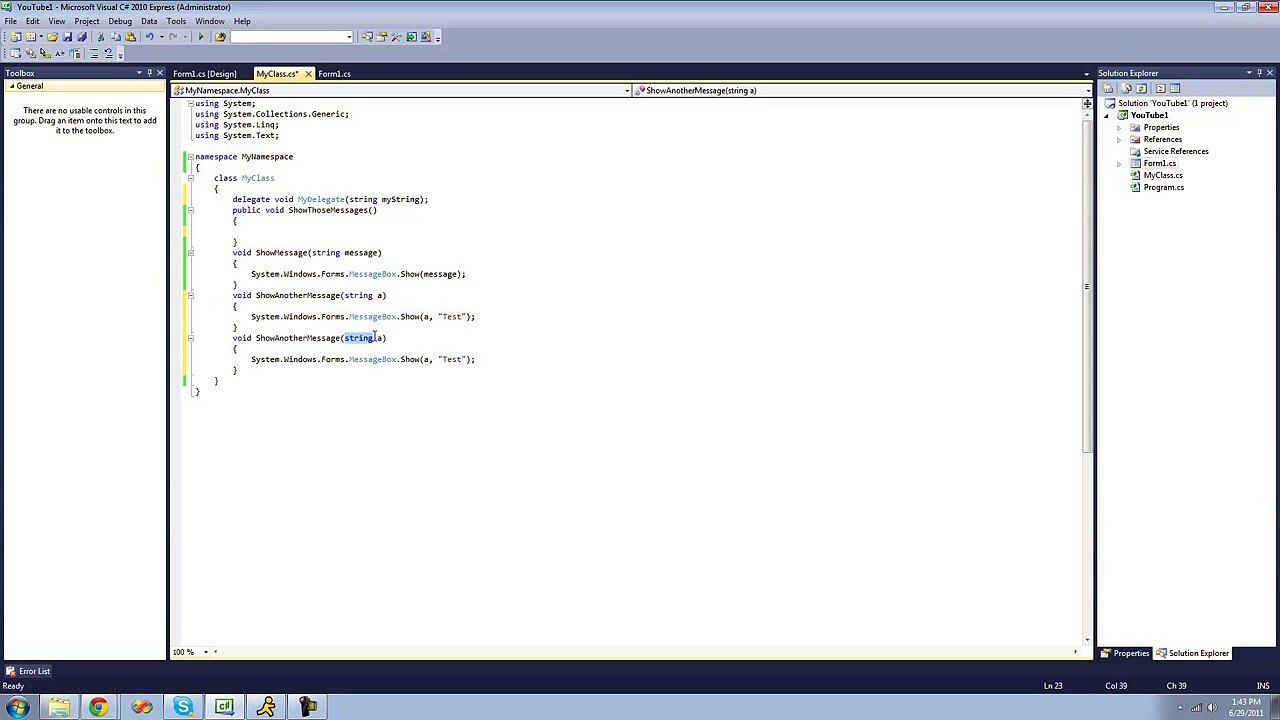Select MyClass.cs in Solution Explorer
1280x720 pixels.
(x=1163, y=176)
